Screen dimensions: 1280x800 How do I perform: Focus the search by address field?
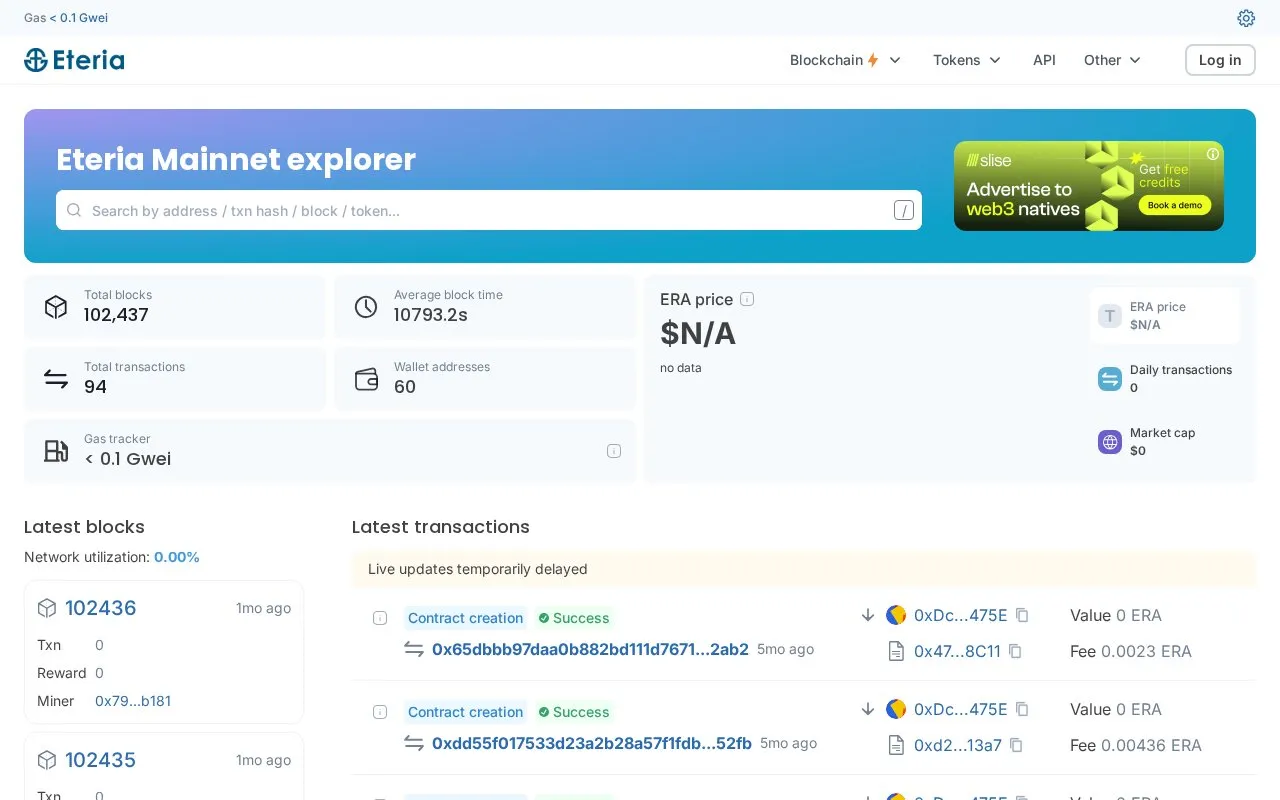point(489,210)
